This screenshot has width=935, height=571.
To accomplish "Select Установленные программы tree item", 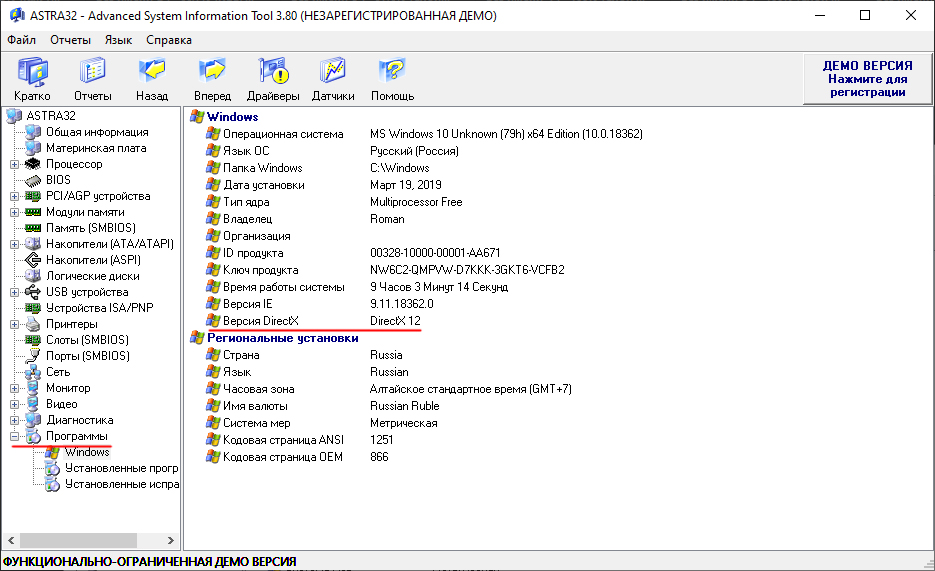I will 121,468.
